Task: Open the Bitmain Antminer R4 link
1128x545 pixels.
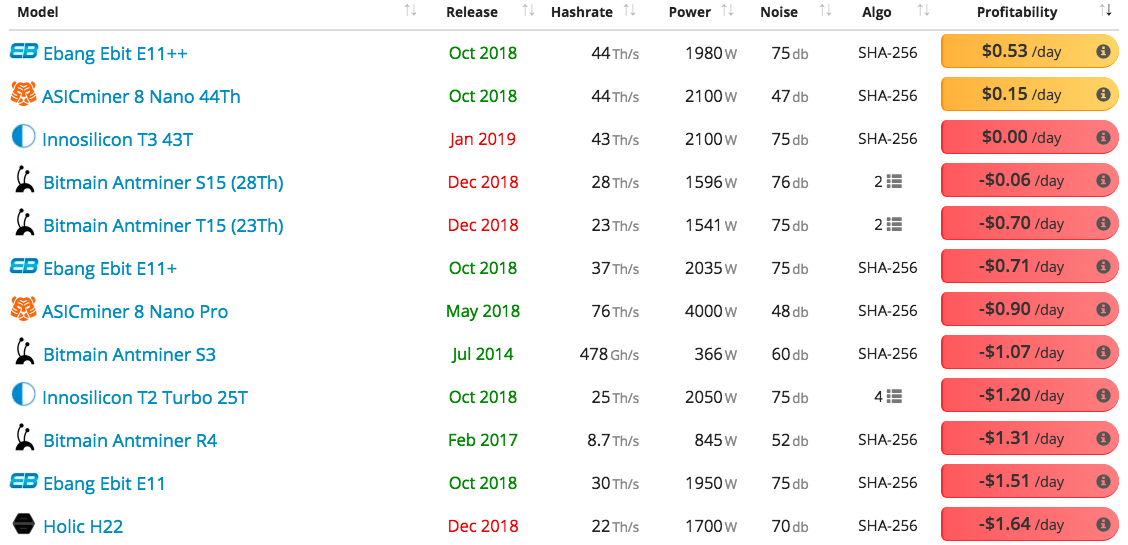Action: 130,440
